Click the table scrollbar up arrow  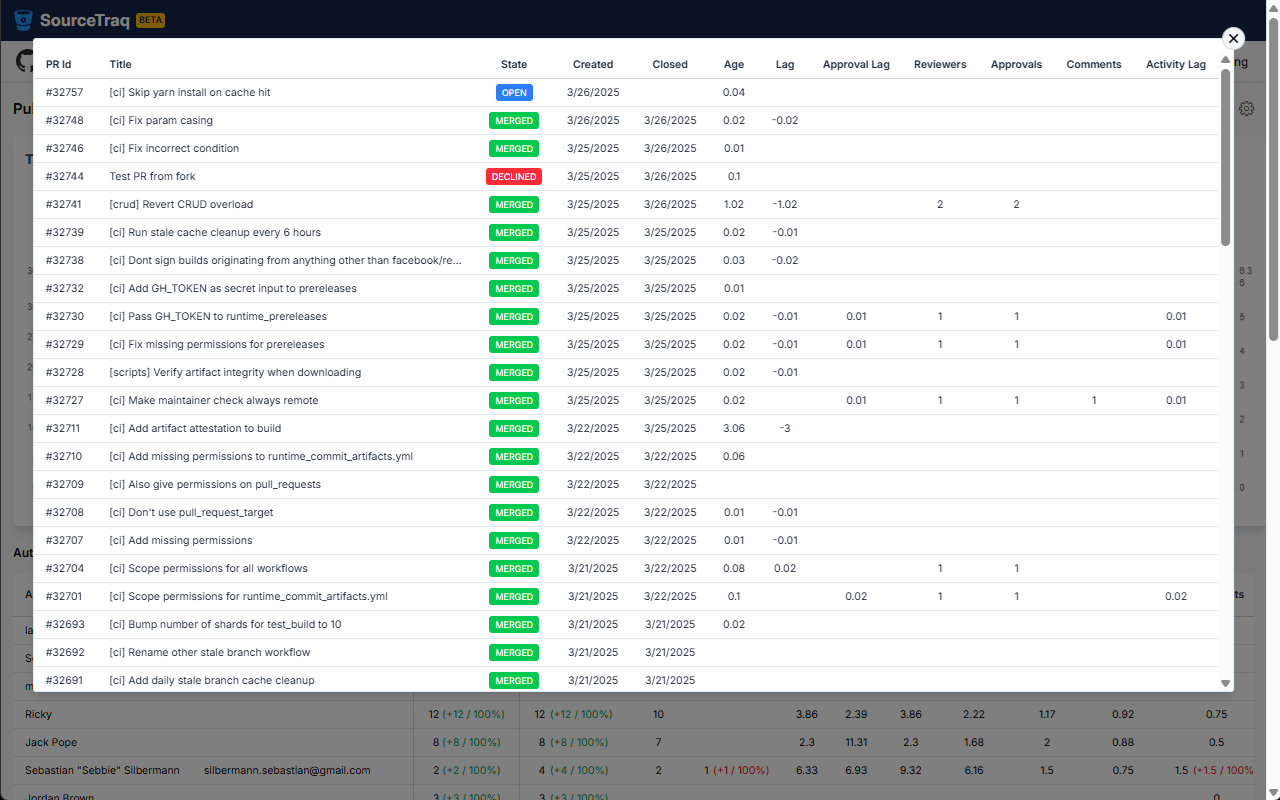pyautogui.click(x=1226, y=61)
